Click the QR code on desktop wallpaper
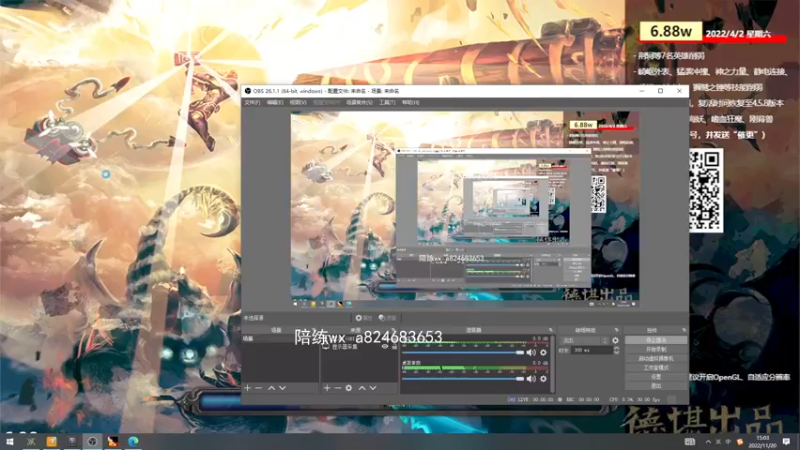This screenshot has width=800, height=450. (706, 190)
